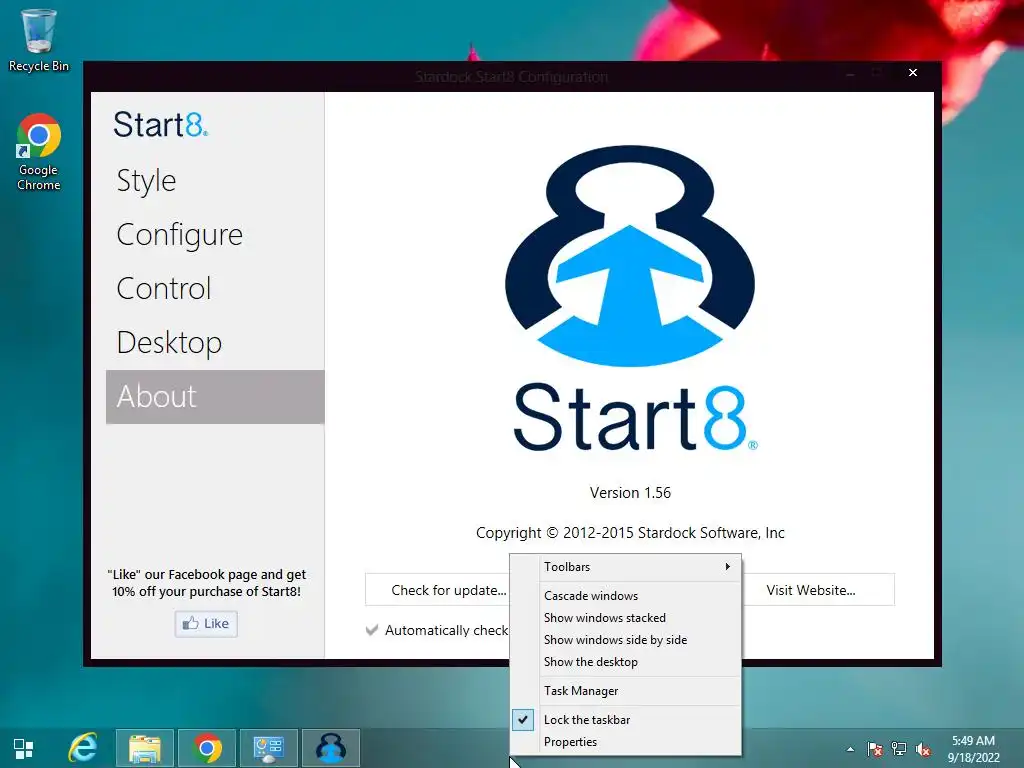Choose Cascade windows from context menu
1024x768 pixels.
pyautogui.click(x=626, y=596)
